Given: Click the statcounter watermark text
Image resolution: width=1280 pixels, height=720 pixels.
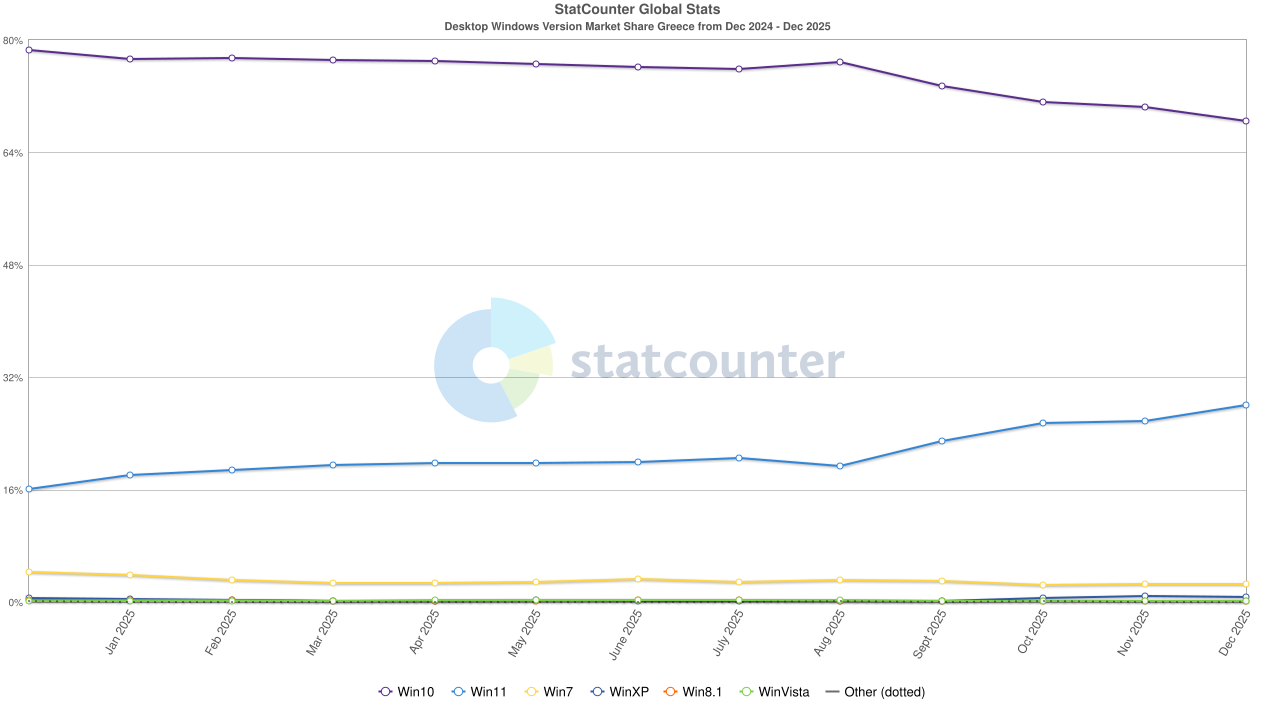Looking at the screenshot, I should click(707, 361).
